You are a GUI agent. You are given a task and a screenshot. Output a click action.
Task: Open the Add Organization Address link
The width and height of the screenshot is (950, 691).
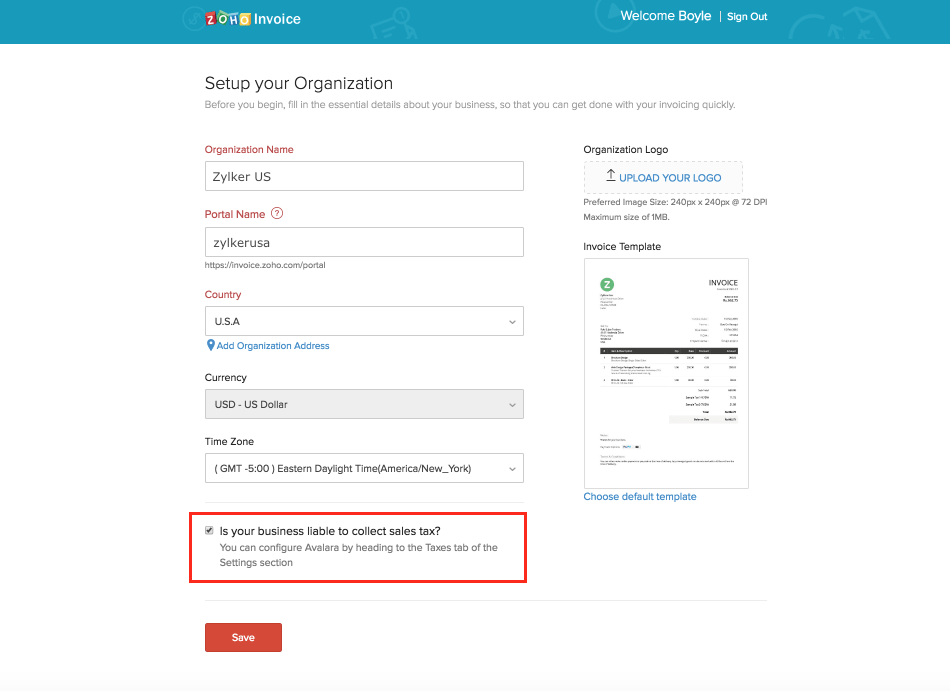pos(273,346)
